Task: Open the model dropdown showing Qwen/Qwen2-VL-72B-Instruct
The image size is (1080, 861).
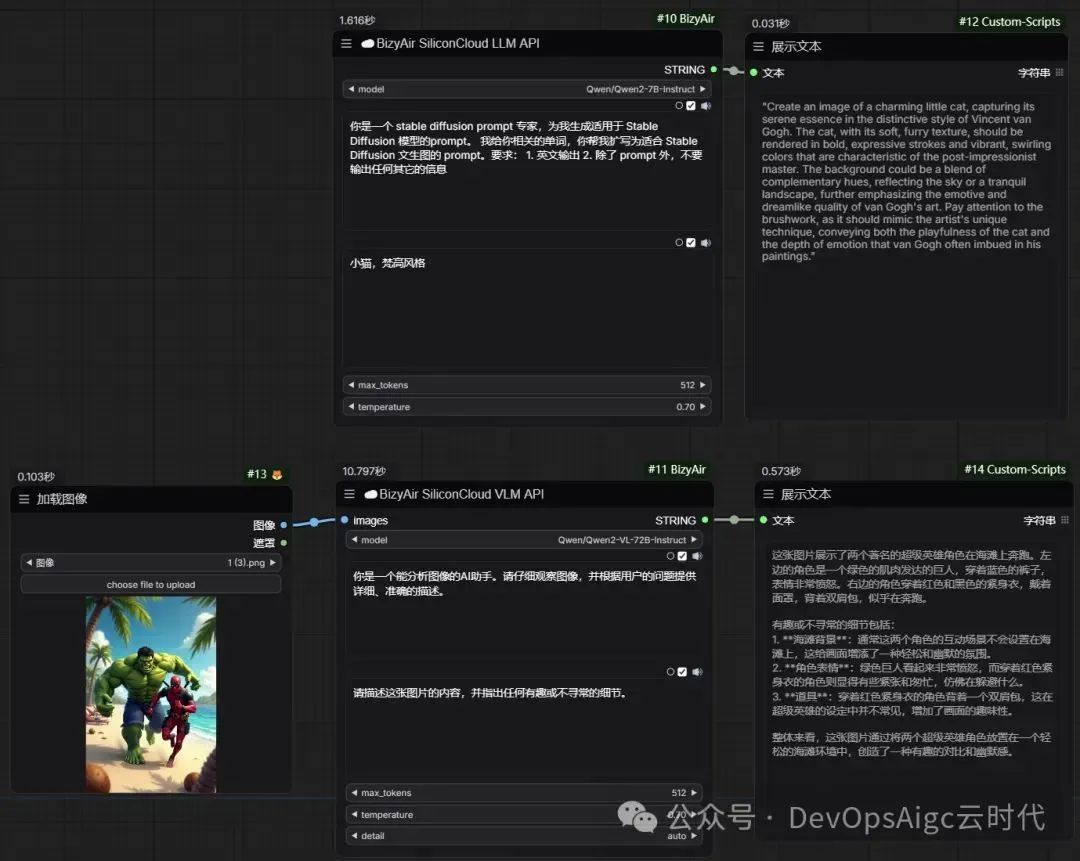Action: click(524, 540)
